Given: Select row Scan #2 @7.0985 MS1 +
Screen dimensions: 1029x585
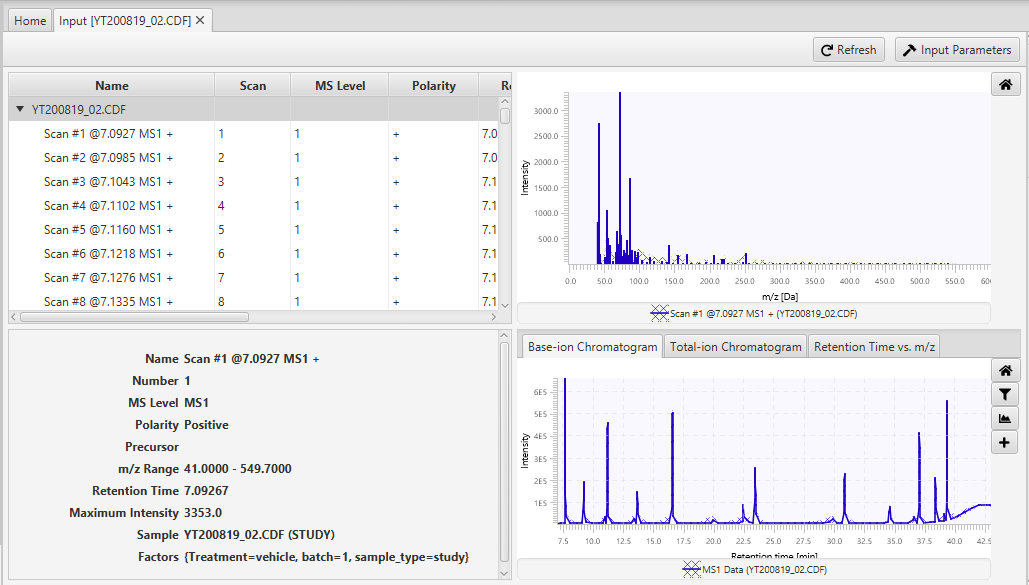Looking at the screenshot, I should click(253, 158).
